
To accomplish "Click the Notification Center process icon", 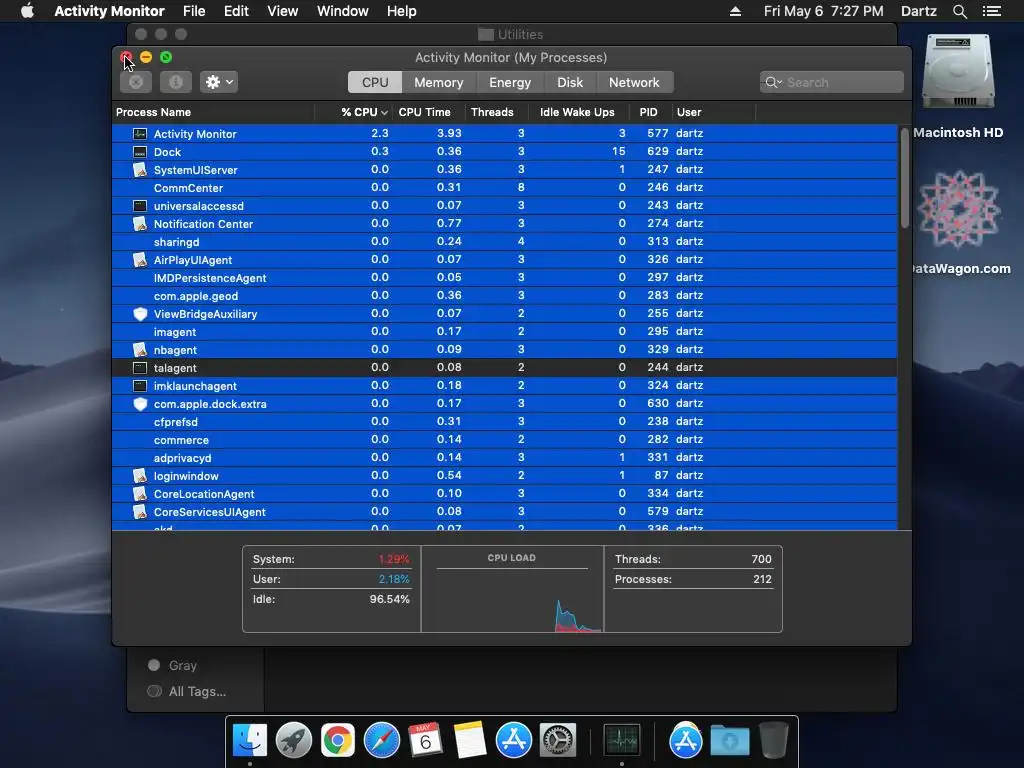I will click(140, 223).
